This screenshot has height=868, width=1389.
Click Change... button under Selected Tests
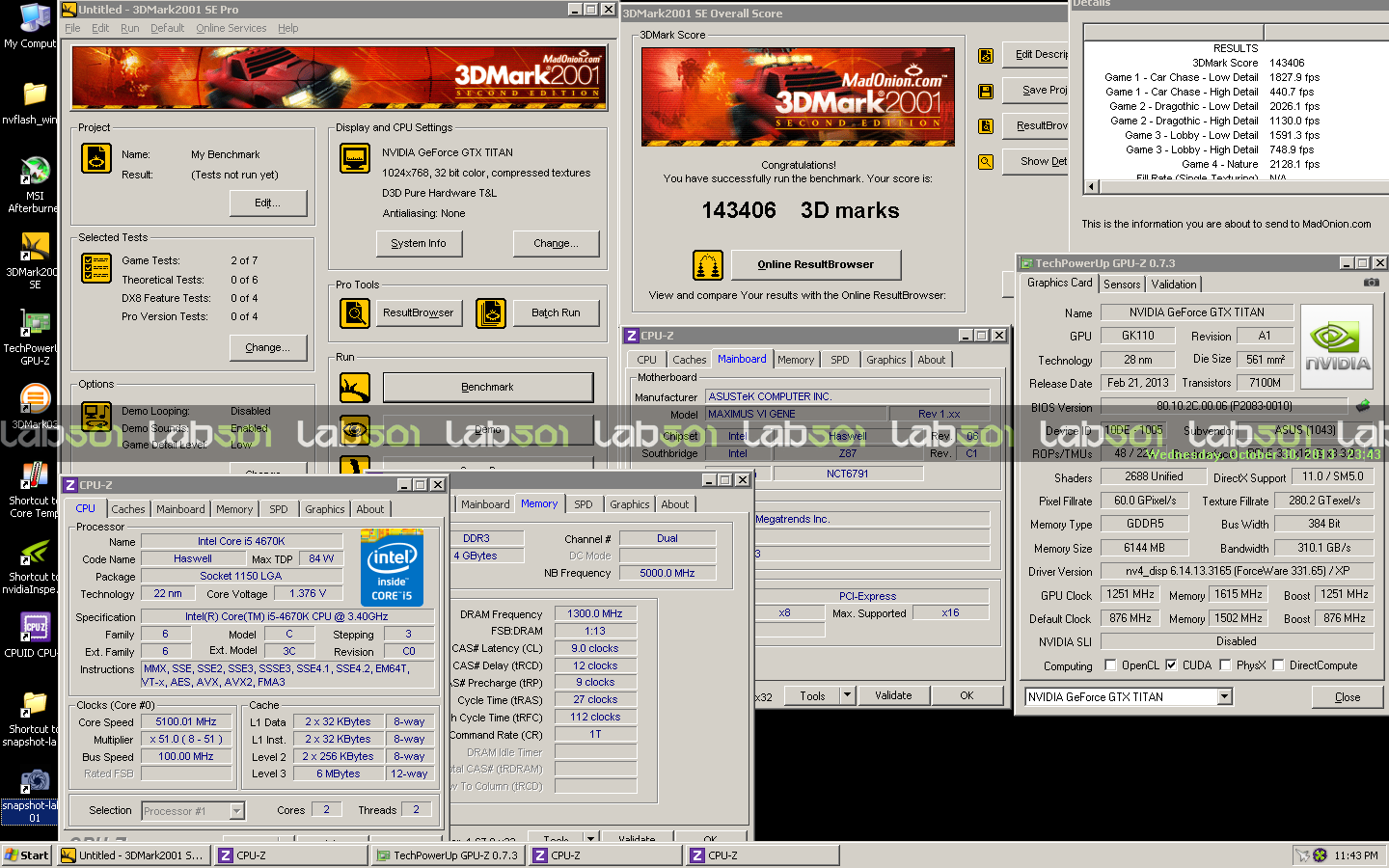point(268,347)
